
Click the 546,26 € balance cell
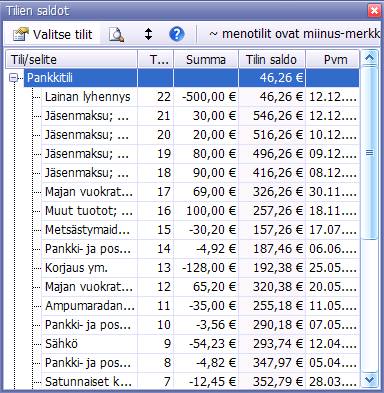[272, 116]
